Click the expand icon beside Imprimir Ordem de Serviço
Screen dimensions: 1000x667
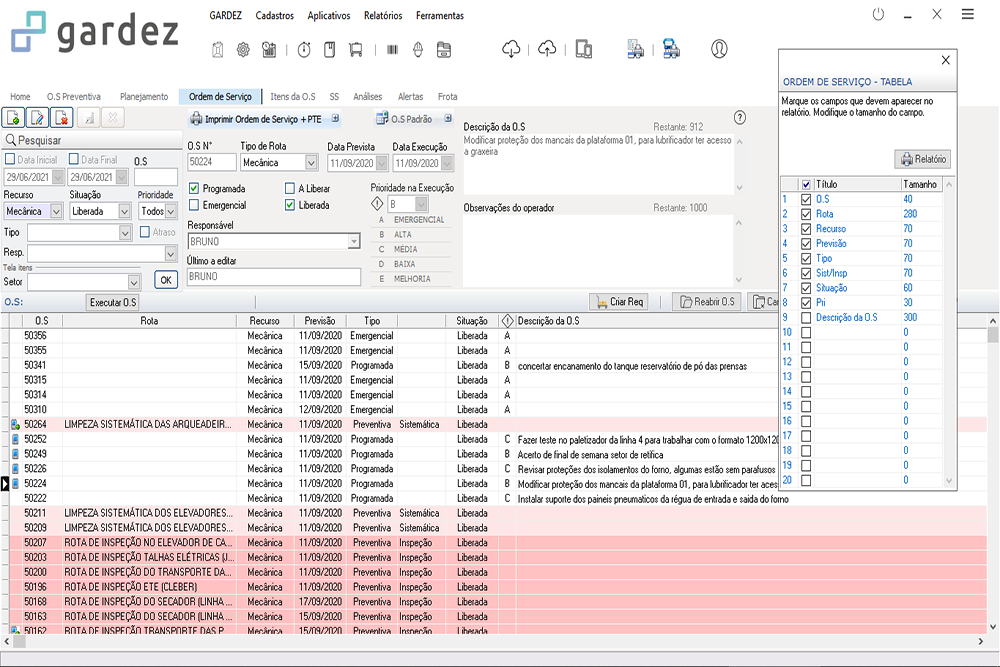[335, 119]
